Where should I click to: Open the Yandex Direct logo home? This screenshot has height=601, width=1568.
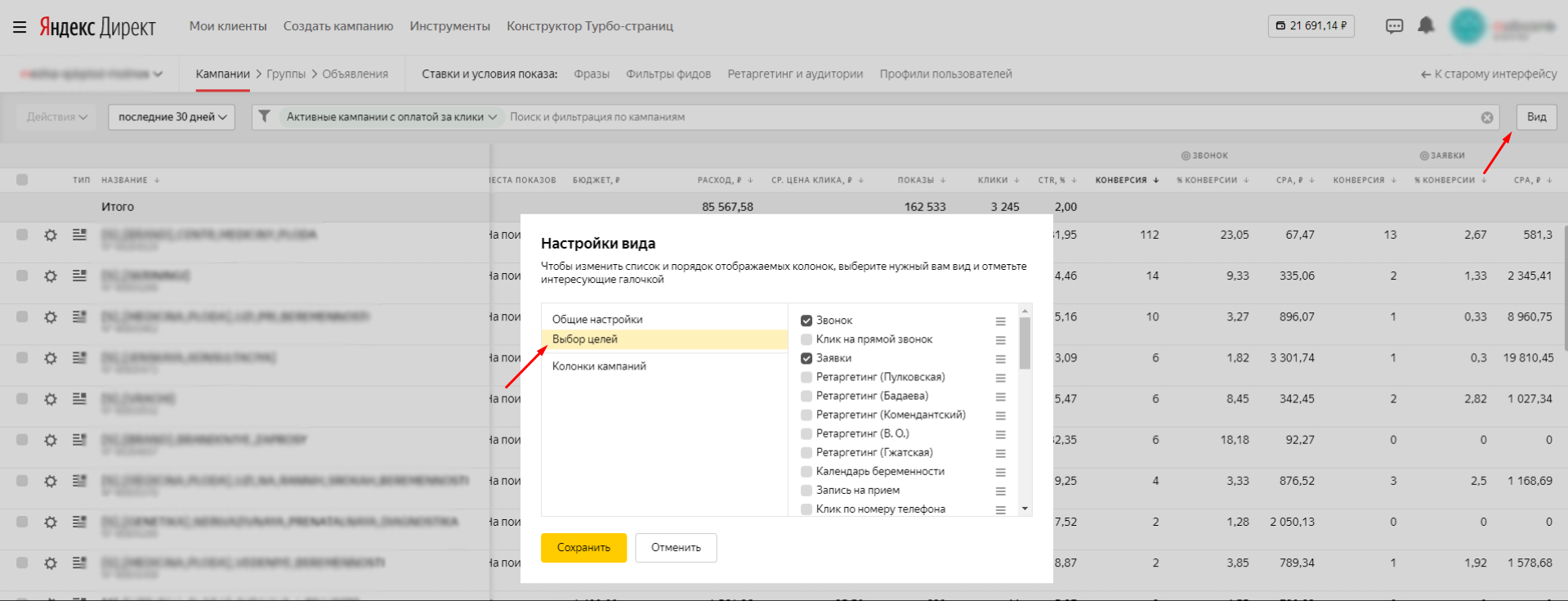tap(97, 27)
